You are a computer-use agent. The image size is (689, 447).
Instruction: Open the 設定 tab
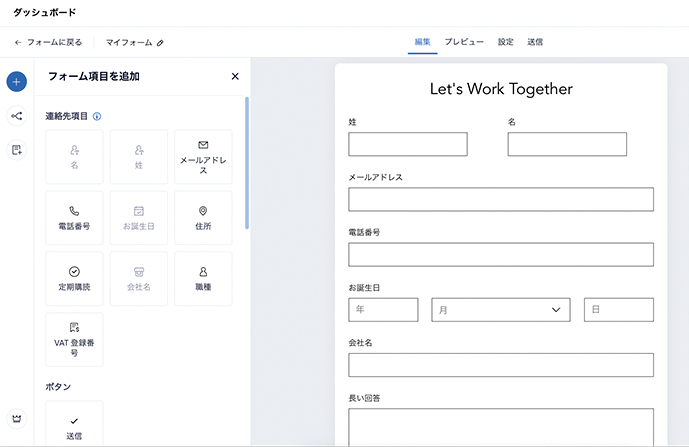505,42
